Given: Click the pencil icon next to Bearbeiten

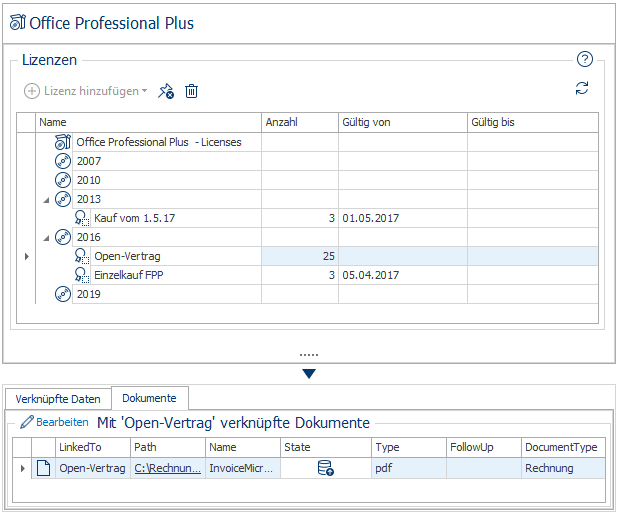Looking at the screenshot, I should (x=27, y=422).
